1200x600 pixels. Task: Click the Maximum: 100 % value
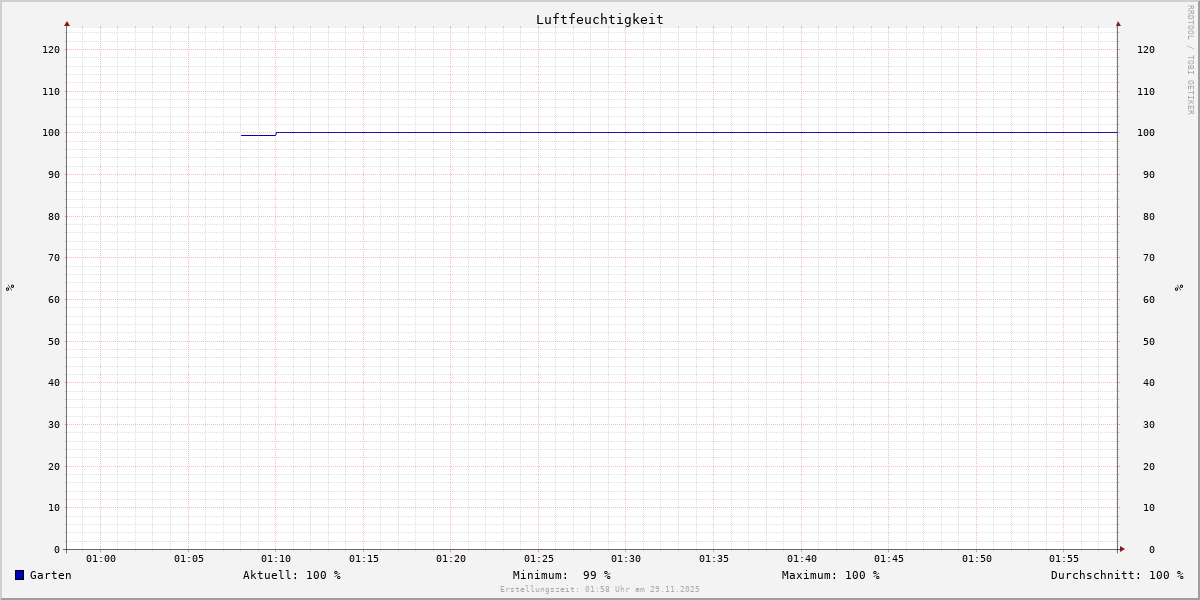831,575
